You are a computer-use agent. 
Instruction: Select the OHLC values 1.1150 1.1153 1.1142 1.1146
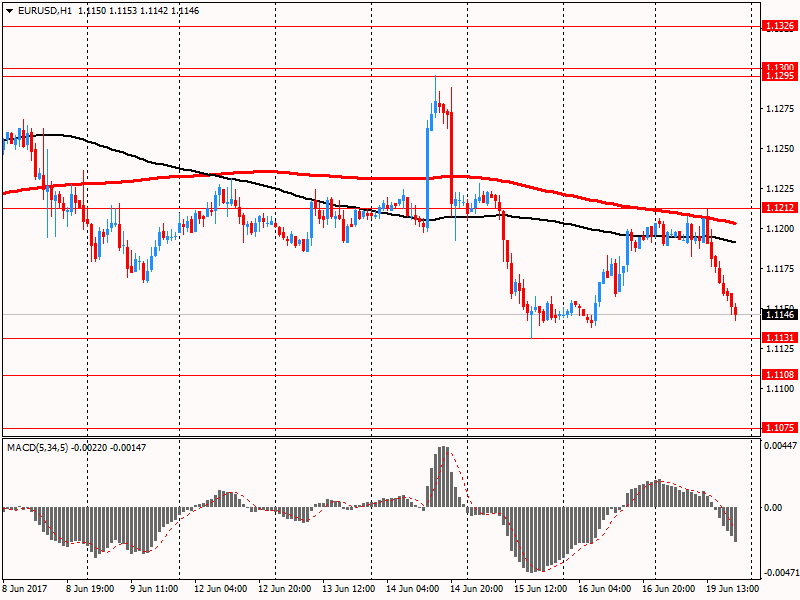tap(139, 11)
